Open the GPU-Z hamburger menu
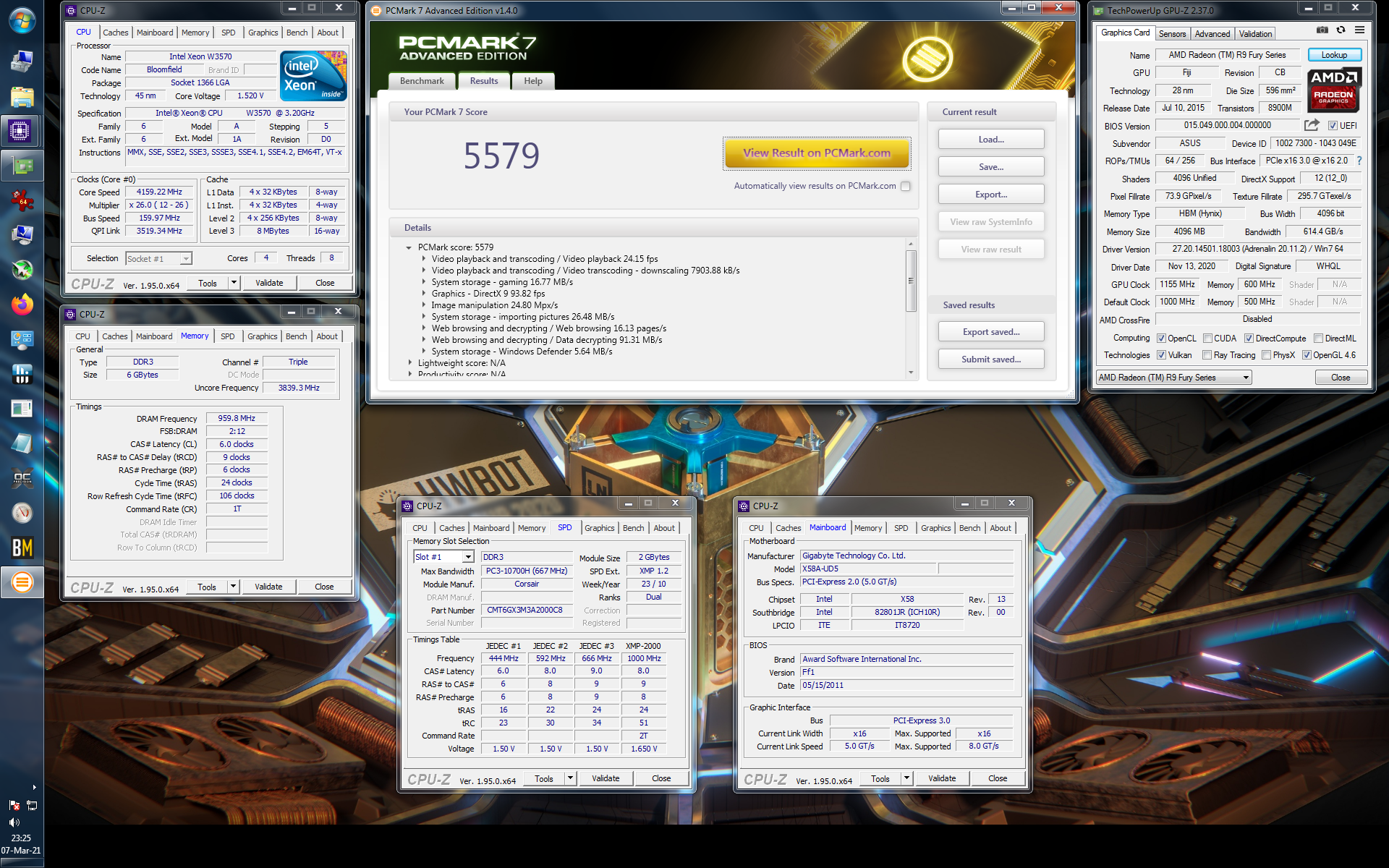This screenshot has width=1389, height=868. tap(1359, 30)
